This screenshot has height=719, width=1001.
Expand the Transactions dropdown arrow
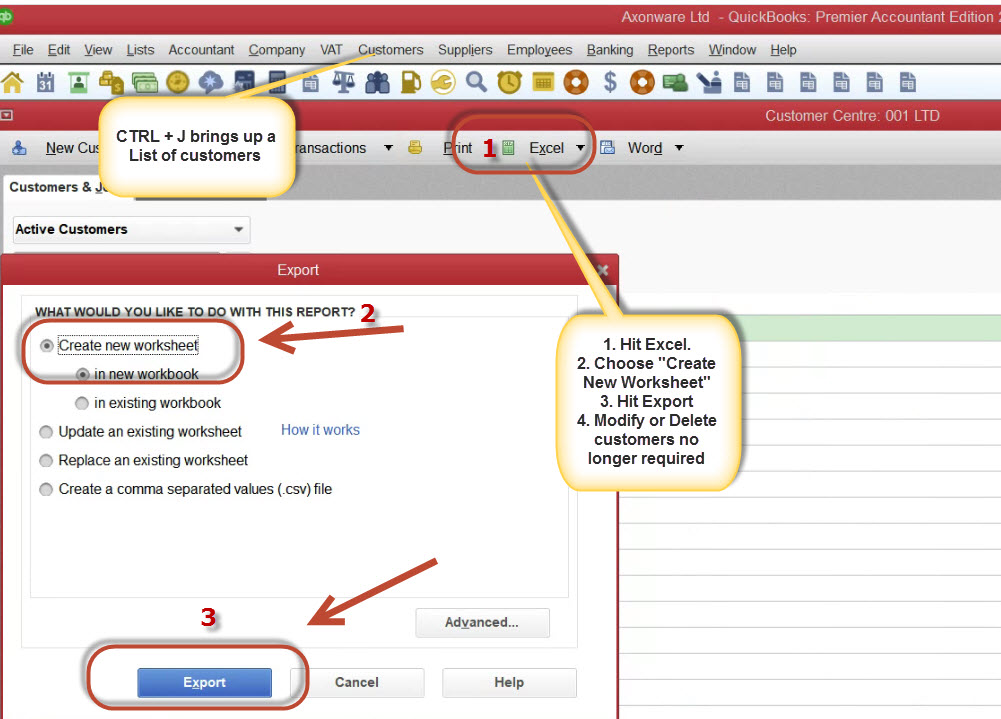[388, 148]
